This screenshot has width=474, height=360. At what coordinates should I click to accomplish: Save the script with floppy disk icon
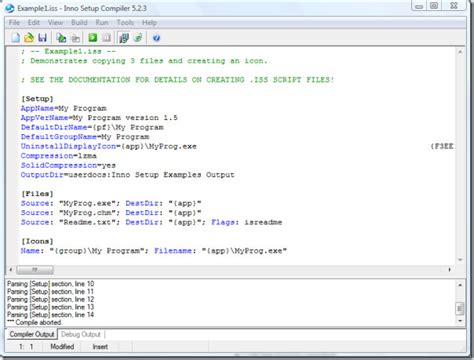[42, 38]
